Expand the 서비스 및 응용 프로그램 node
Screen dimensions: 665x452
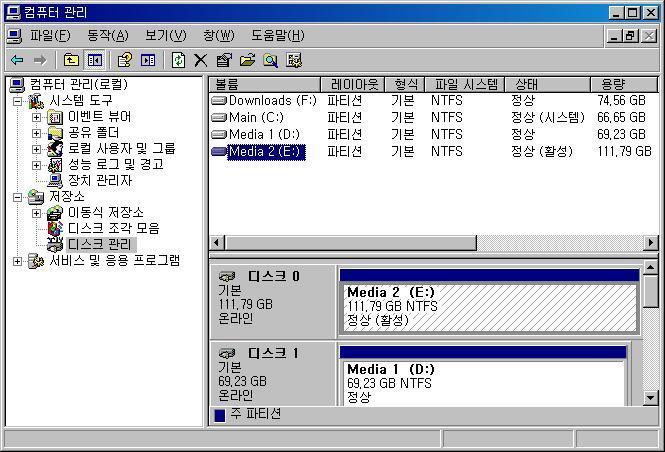point(17,261)
